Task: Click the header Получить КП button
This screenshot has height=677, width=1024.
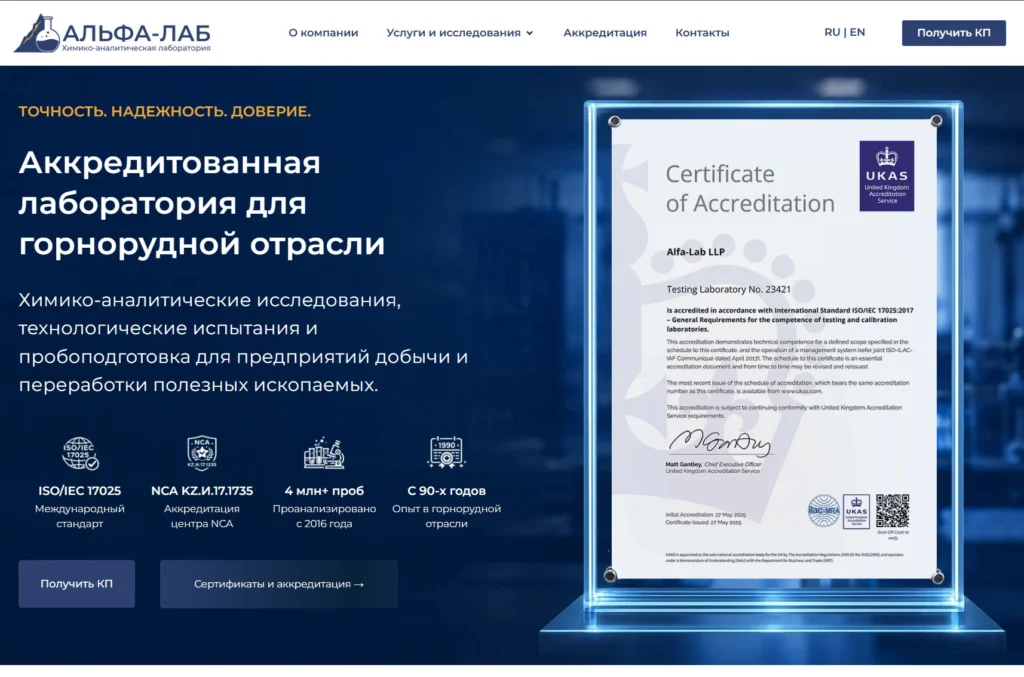Action: (x=953, y=33)
